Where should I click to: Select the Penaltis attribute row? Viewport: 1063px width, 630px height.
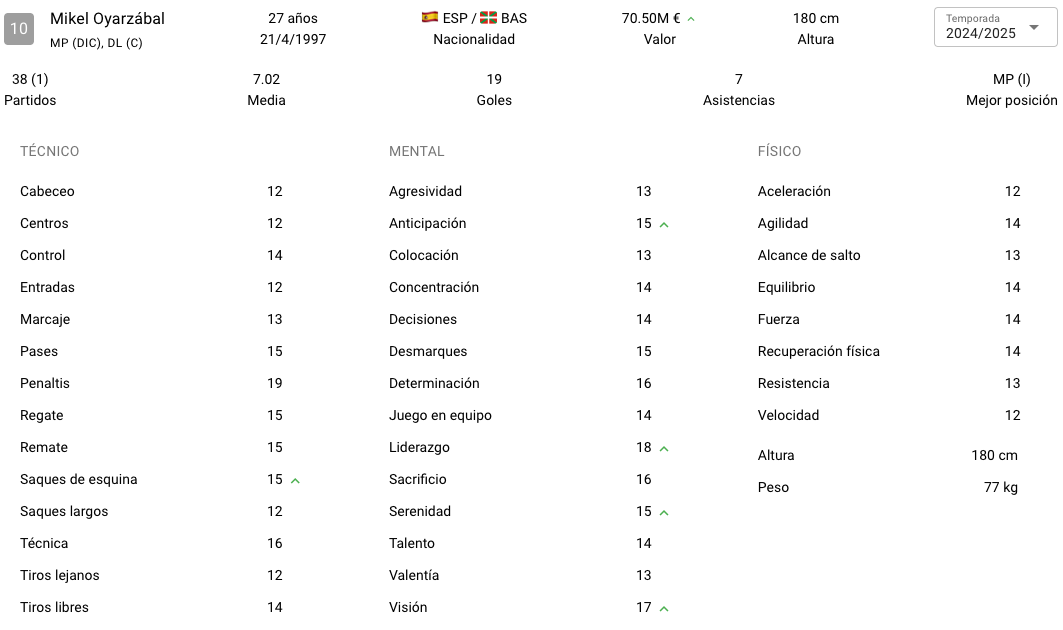(x=151, y=383)
